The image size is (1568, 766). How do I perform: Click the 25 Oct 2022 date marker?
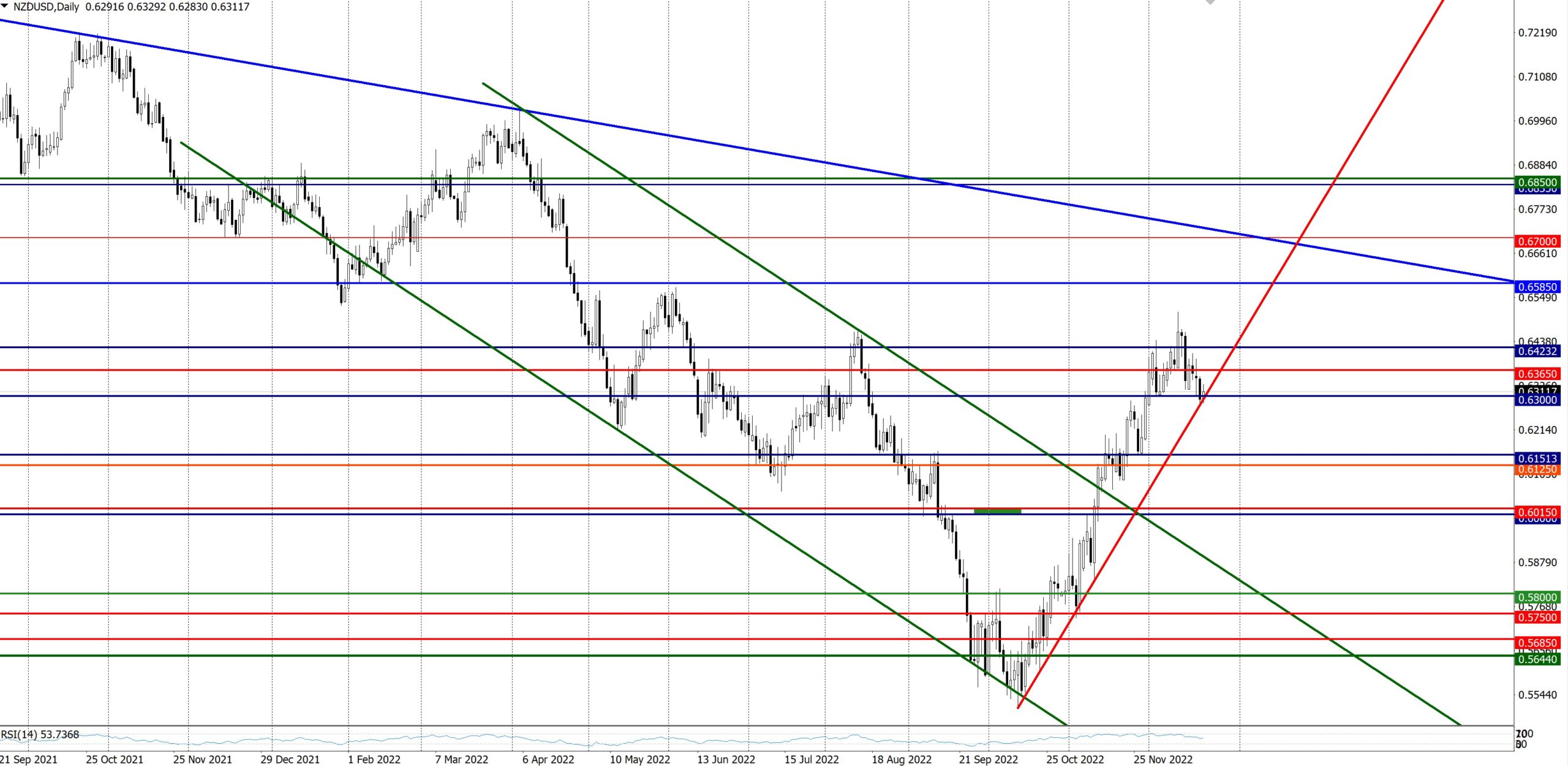click(x=1075, y=759)
